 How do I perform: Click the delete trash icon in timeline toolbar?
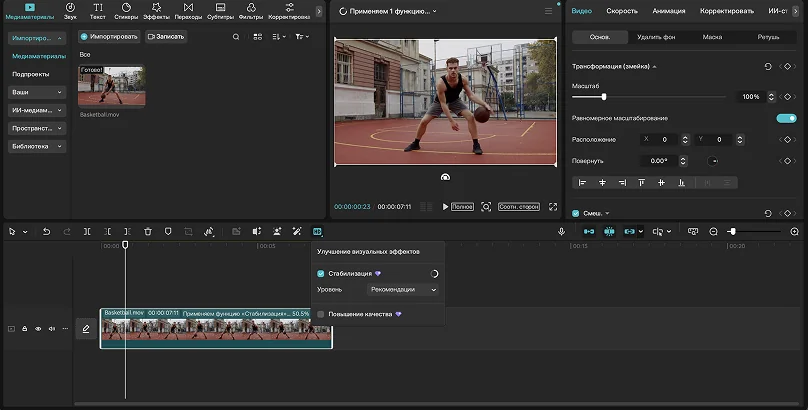tap(148, 232)
